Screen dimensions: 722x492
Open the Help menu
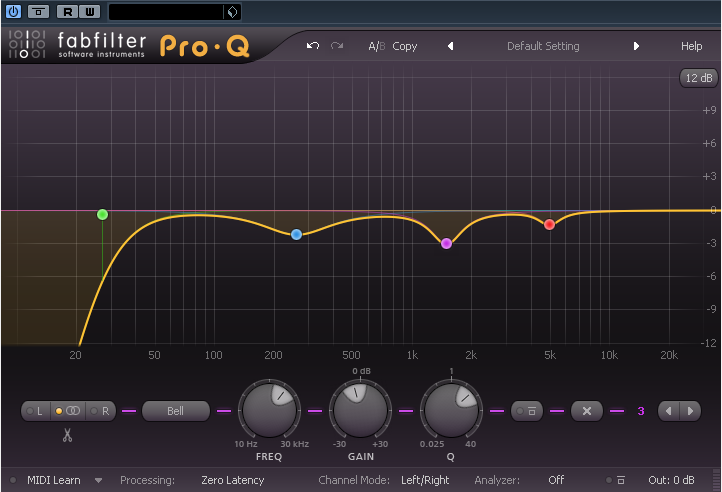click(692, 46)
